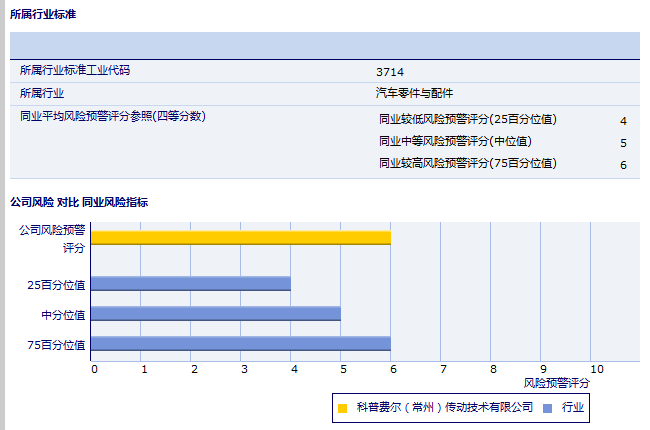Click the blue legend swatch for 行业

[x=547, y=408]
